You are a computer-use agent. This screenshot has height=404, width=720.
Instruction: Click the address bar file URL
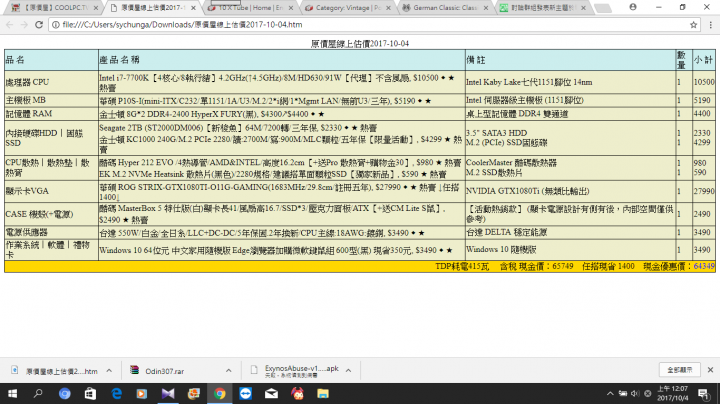182,25
